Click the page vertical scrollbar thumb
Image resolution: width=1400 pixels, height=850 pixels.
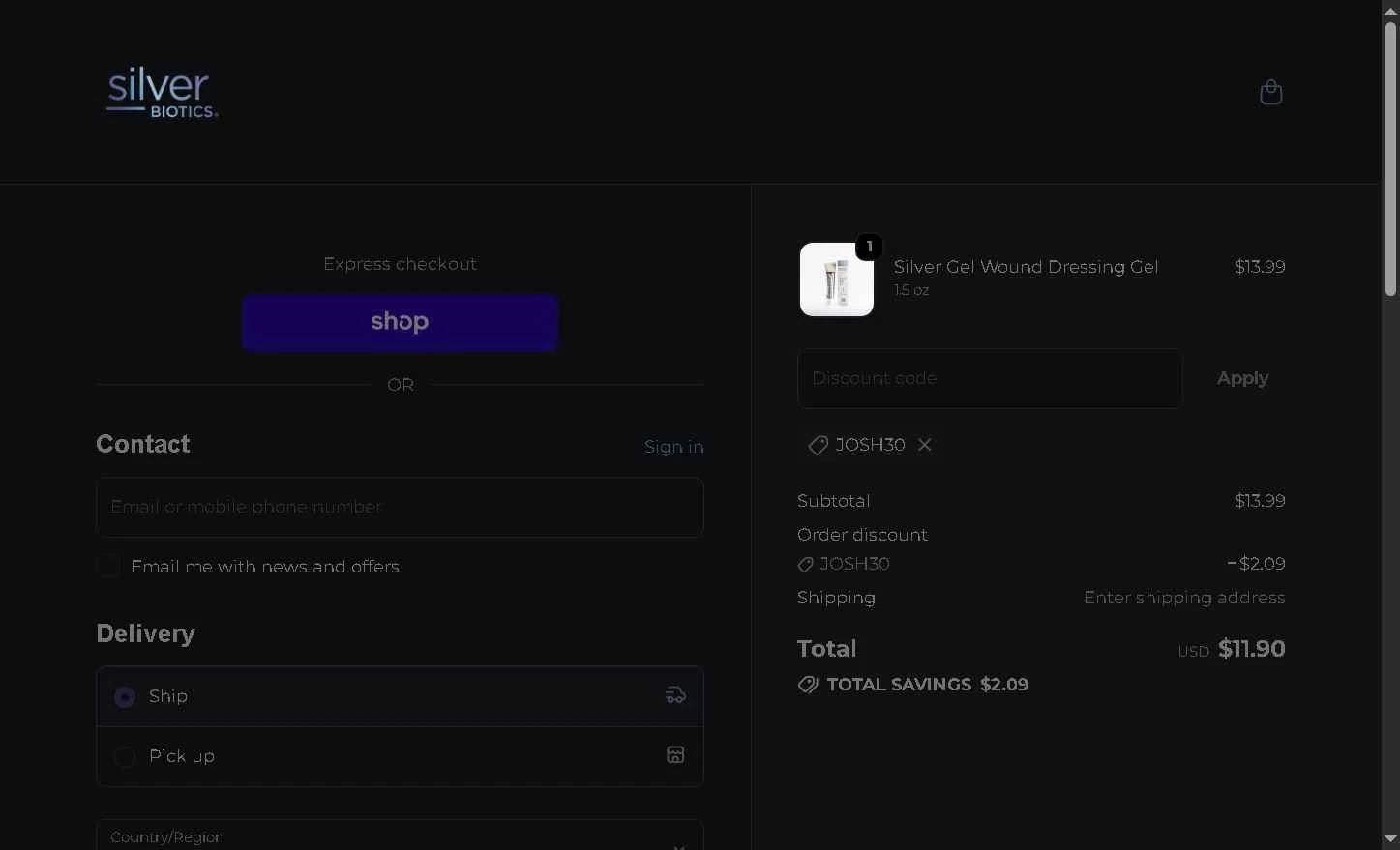(1390, 158)
